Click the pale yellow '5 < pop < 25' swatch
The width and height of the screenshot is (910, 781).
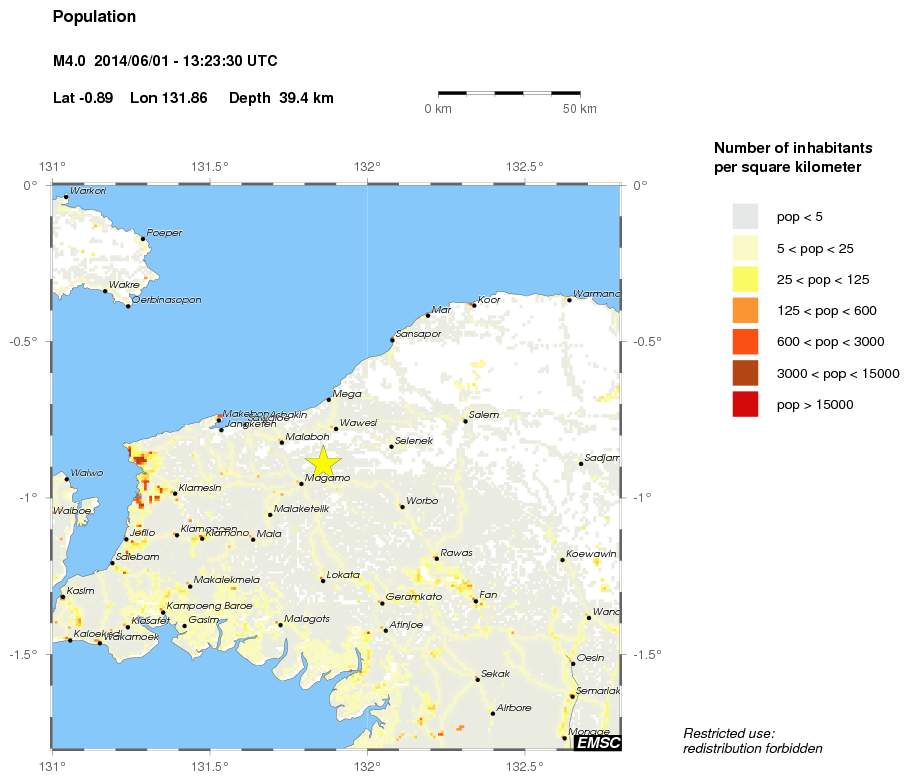[745, 247]
